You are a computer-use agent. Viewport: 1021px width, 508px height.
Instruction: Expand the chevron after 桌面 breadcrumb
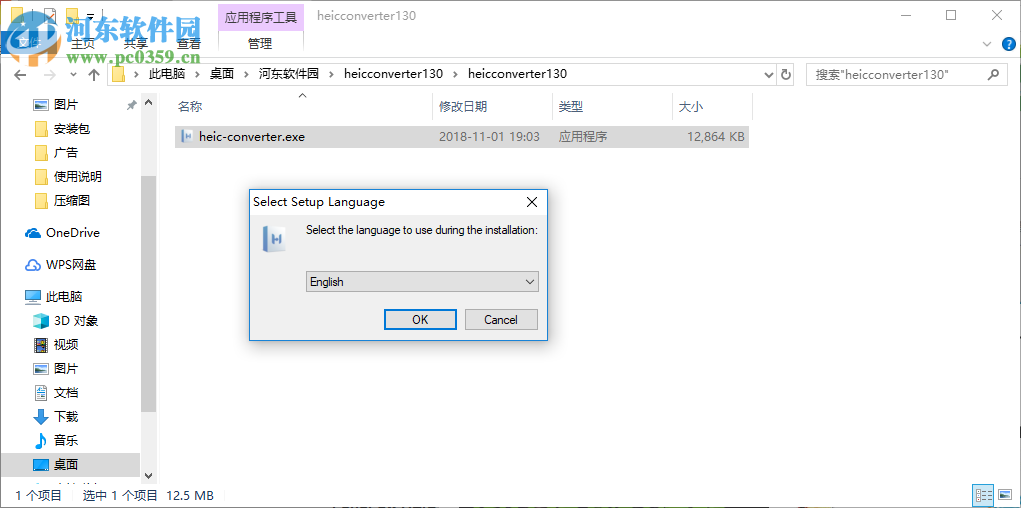click(x=246, y=74)
